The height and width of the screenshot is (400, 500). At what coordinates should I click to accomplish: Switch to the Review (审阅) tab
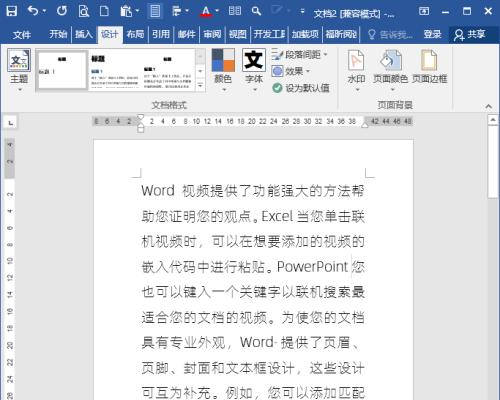pos(212,34)
